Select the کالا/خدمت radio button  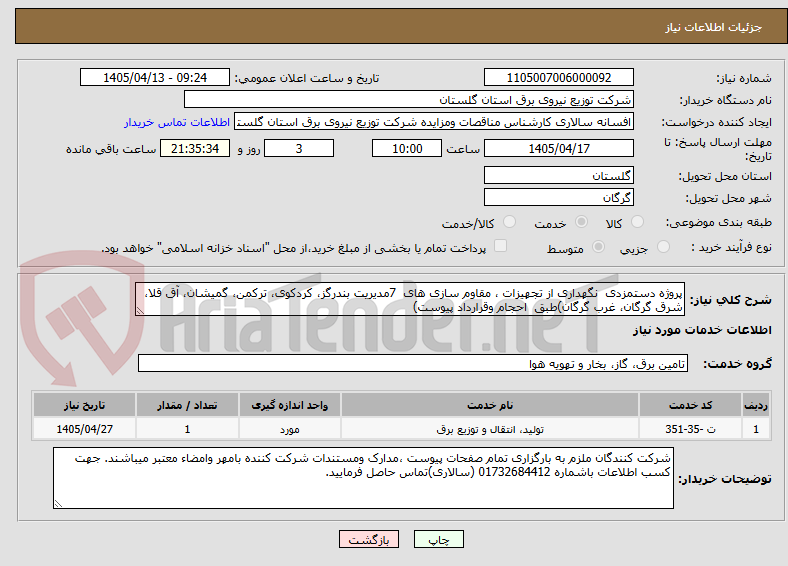(509, 222)
